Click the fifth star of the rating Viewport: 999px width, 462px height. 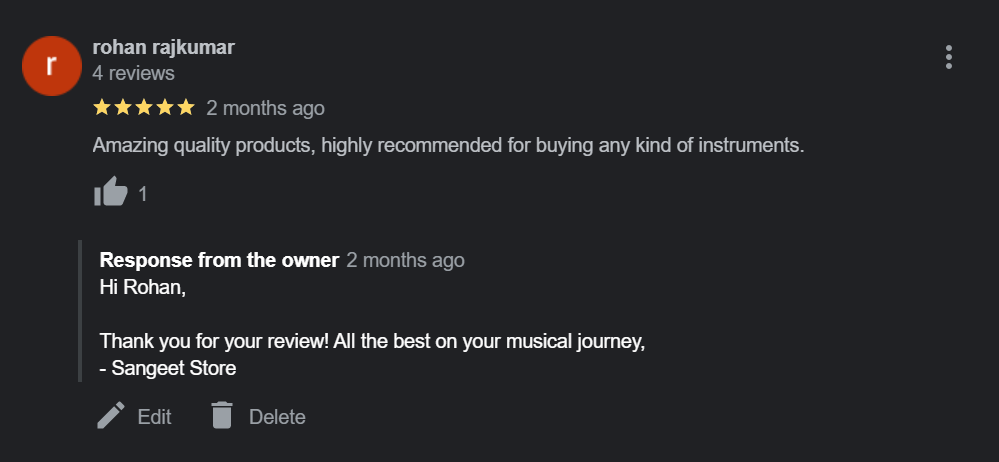(x=186, y=107)
